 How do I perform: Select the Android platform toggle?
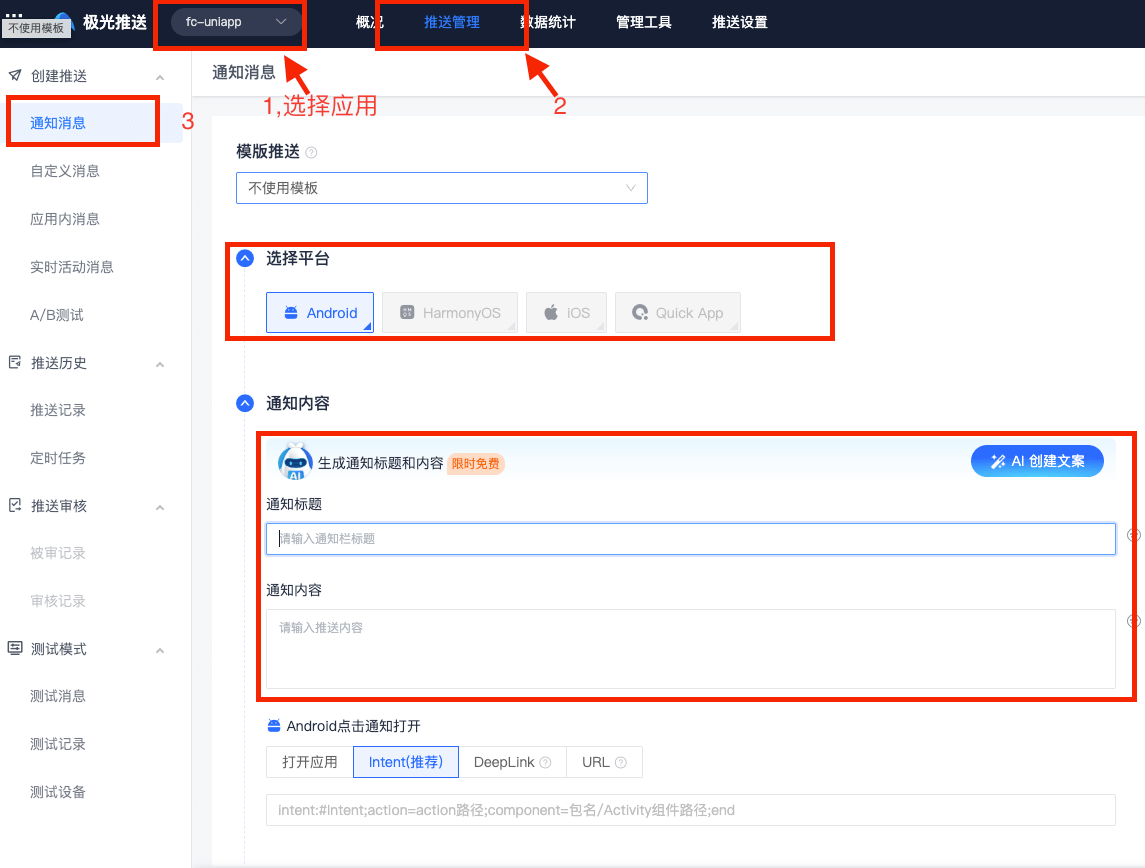320,313
